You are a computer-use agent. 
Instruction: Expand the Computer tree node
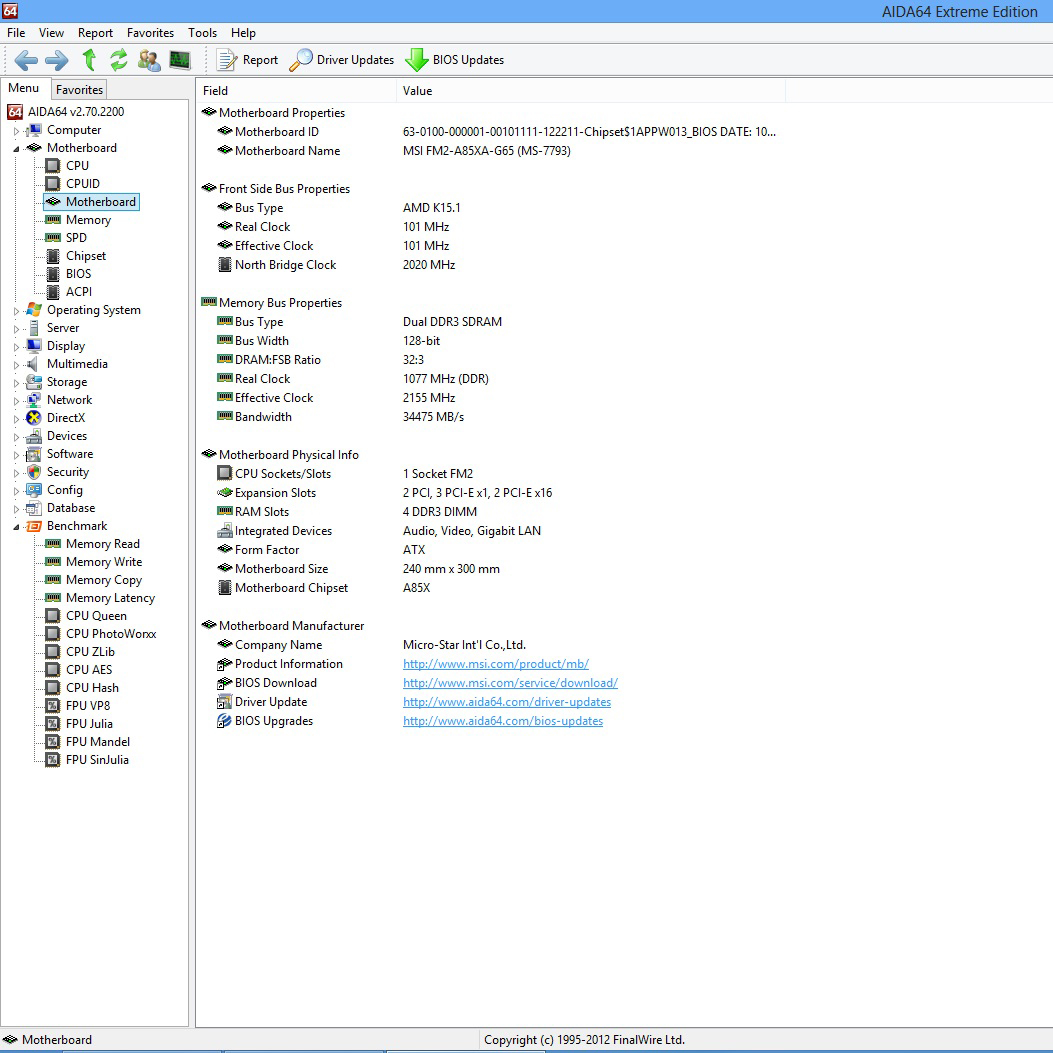pos(17,131)
